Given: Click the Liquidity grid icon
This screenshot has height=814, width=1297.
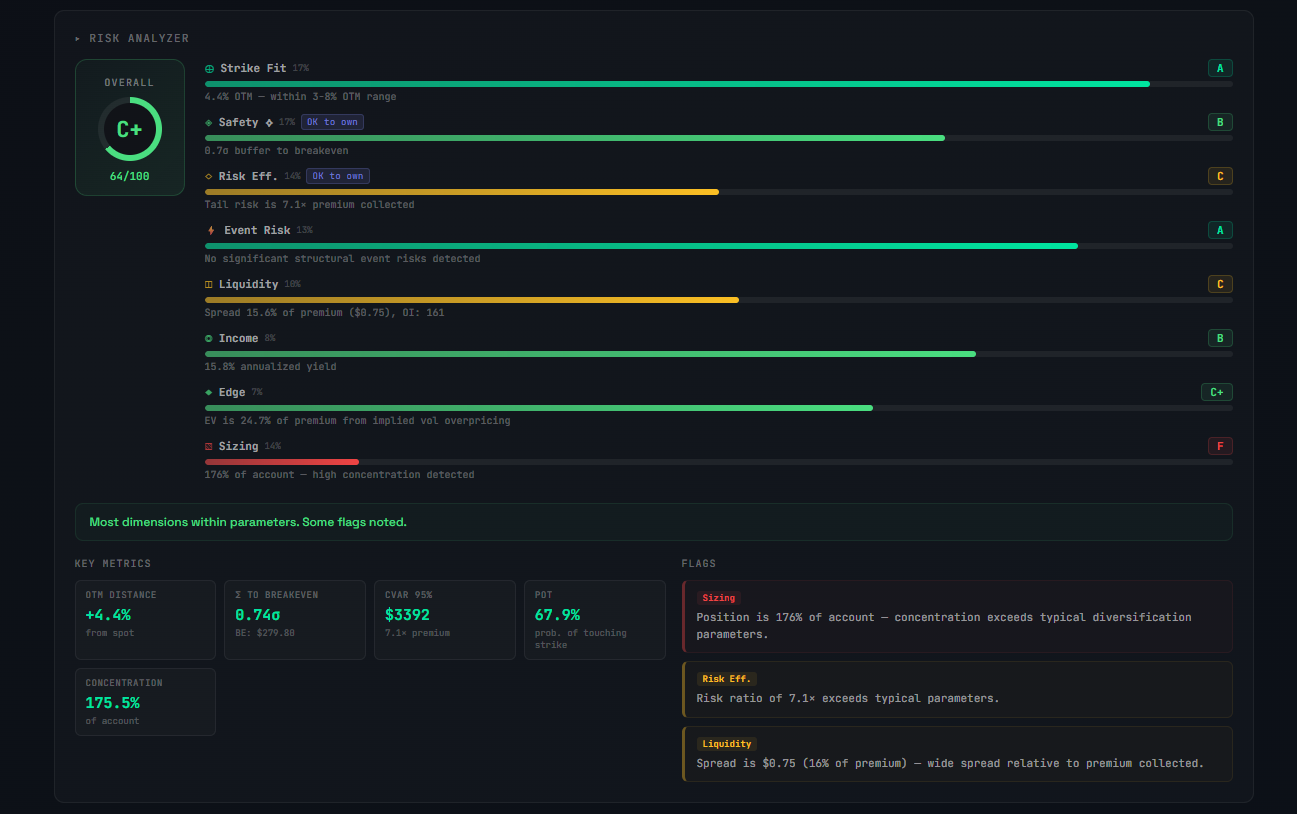Looking at the screenshot, I should point(208,284).
